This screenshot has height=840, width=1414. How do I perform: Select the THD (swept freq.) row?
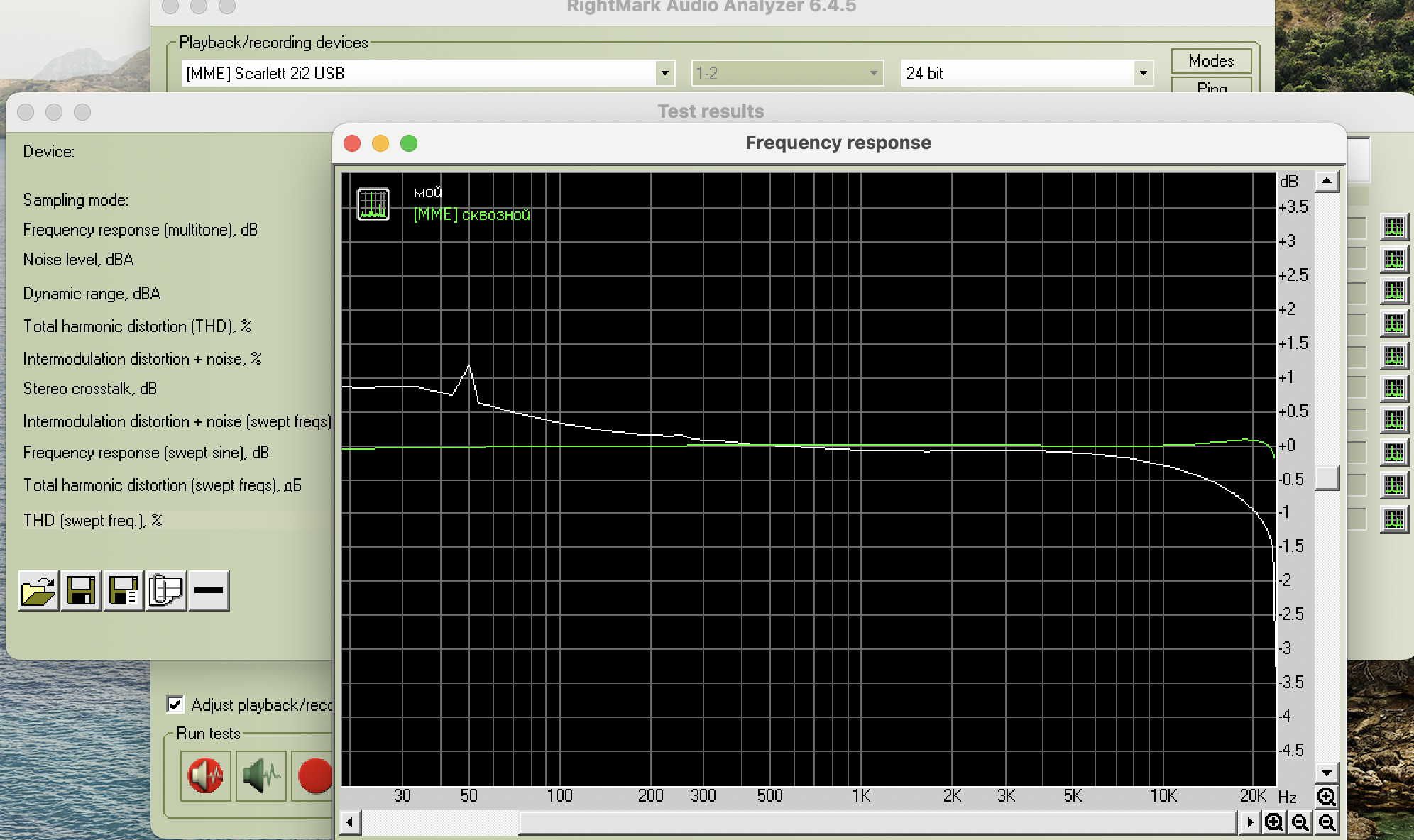click(x=92, y=520)
